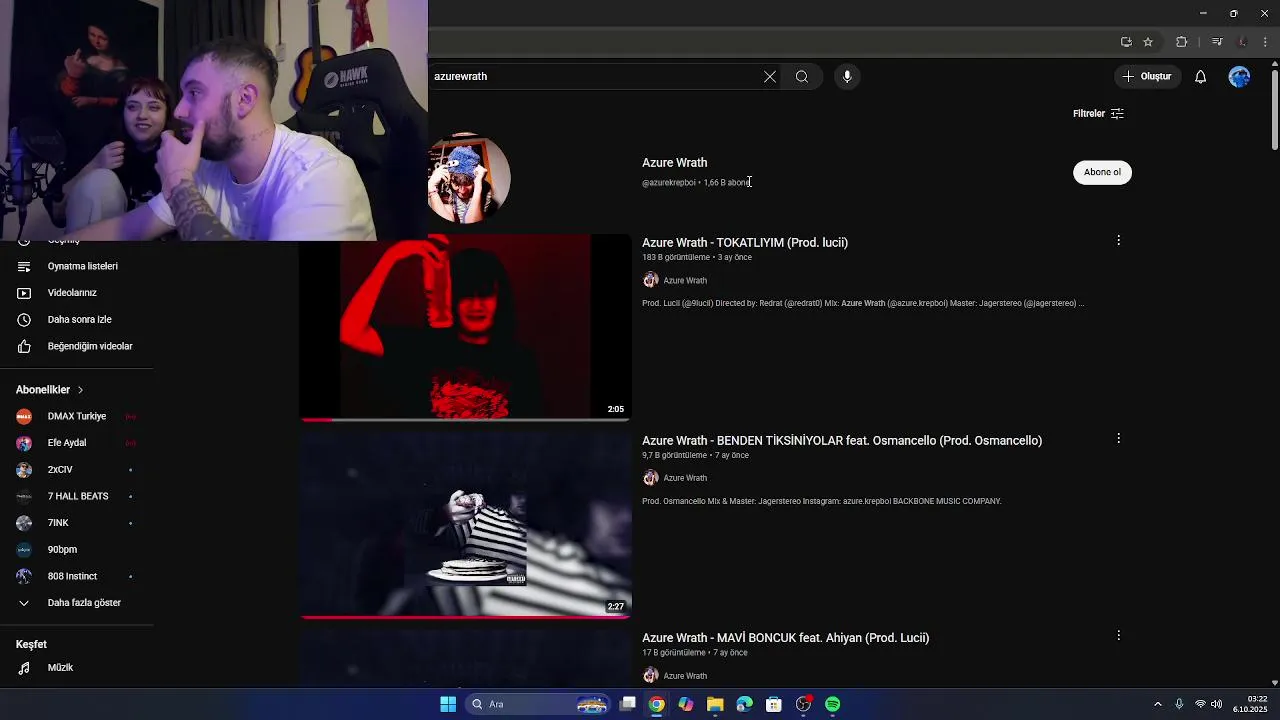Click @azurekrepboi channel handle text

(668, 182)
